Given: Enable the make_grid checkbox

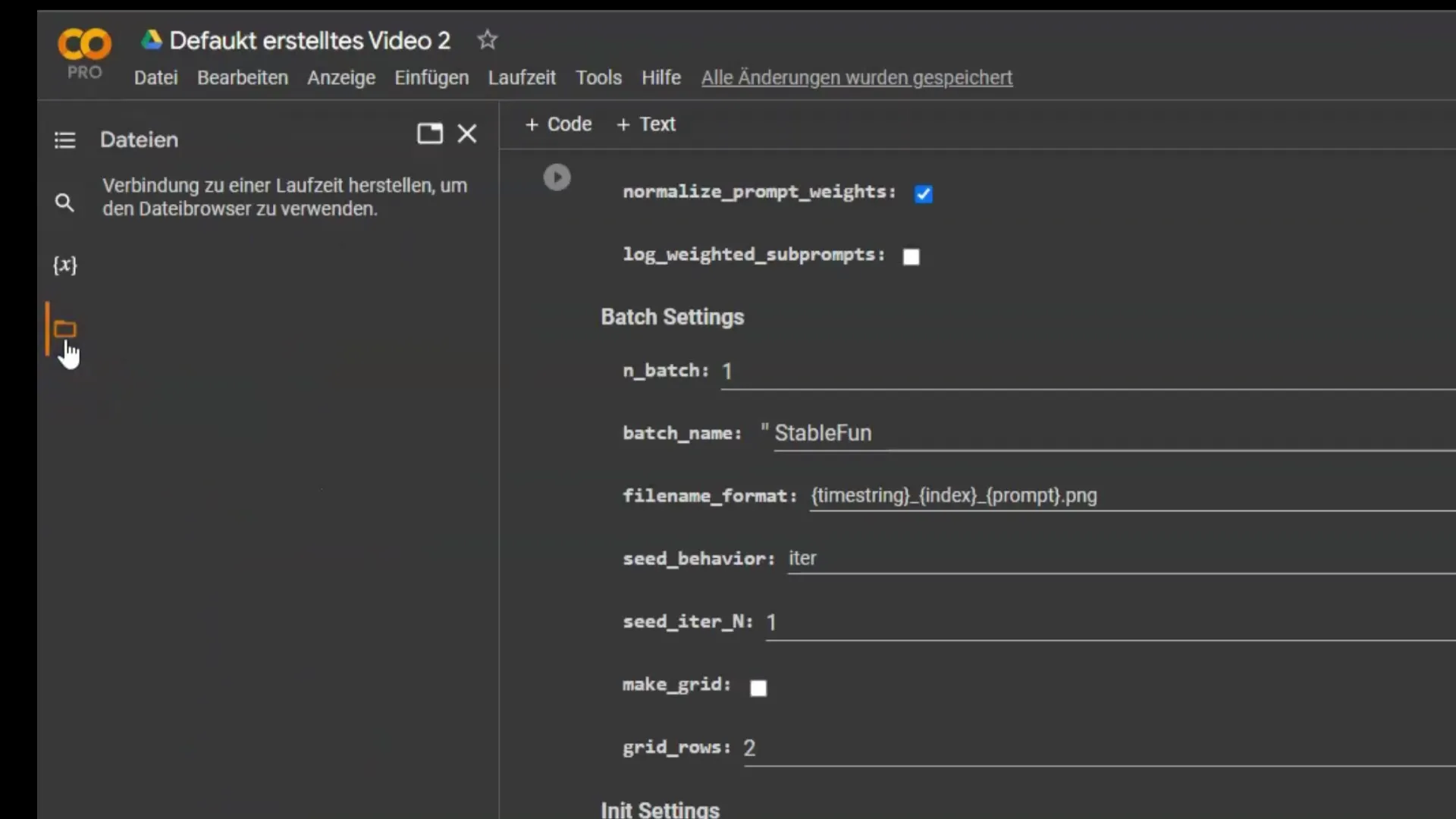Looking at the screenshot, I should 758,688.
